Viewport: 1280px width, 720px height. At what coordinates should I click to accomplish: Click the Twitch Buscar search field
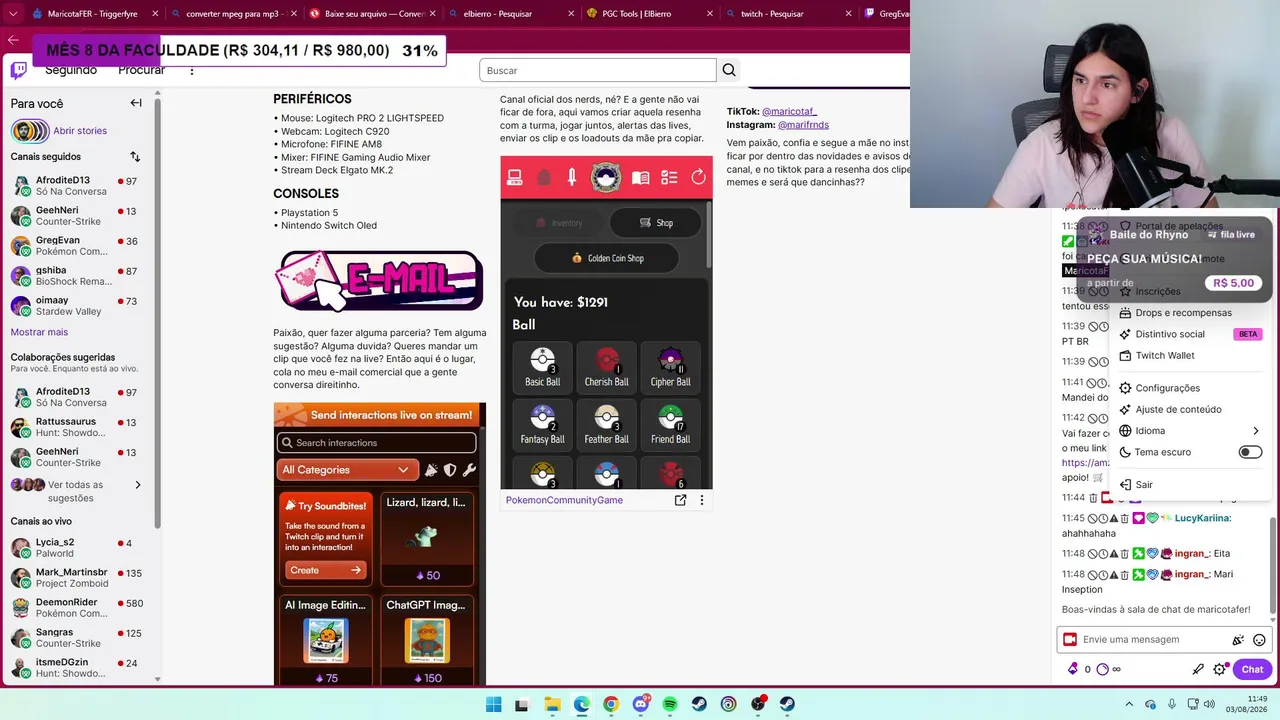click(x=598, y=70)
